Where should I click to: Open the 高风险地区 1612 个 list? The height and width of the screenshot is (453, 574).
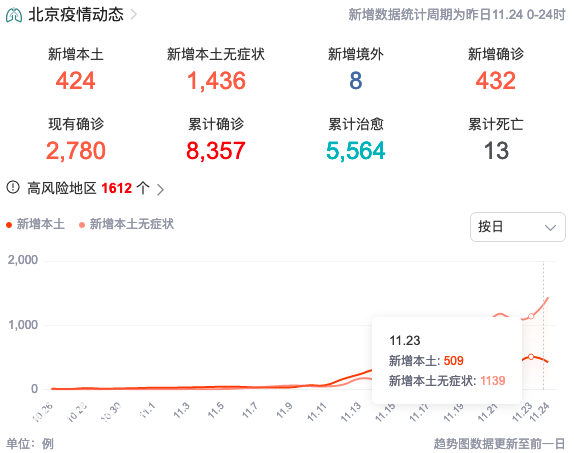(88, 188)
